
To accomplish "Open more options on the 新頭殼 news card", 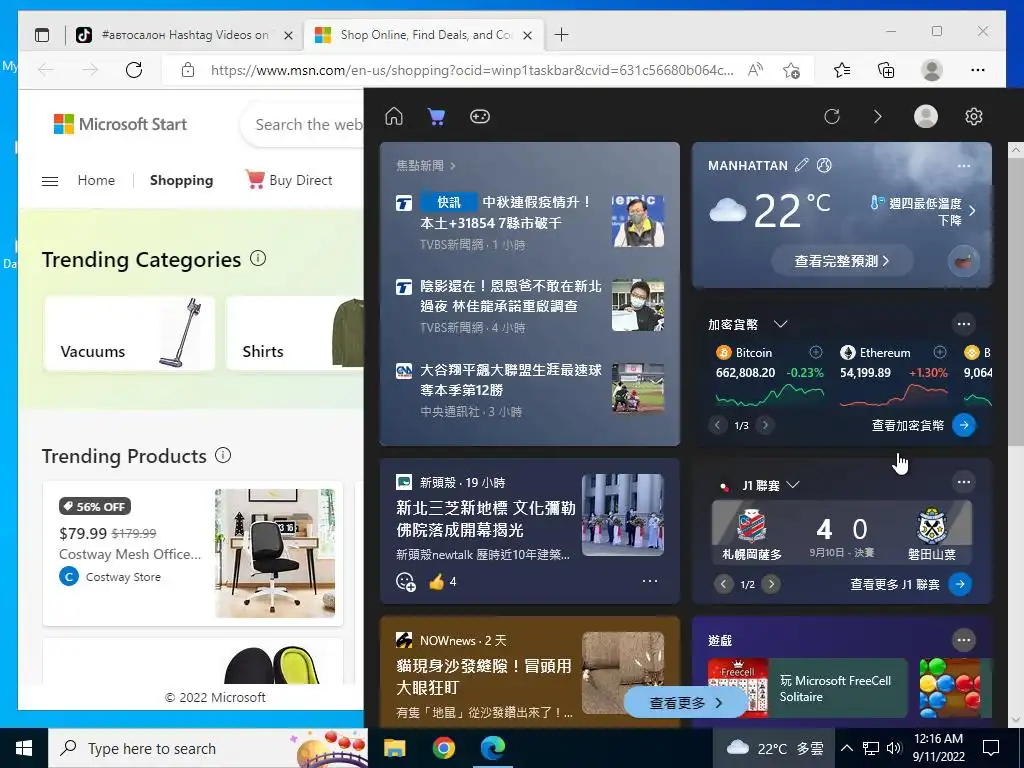I will point(650,581).
